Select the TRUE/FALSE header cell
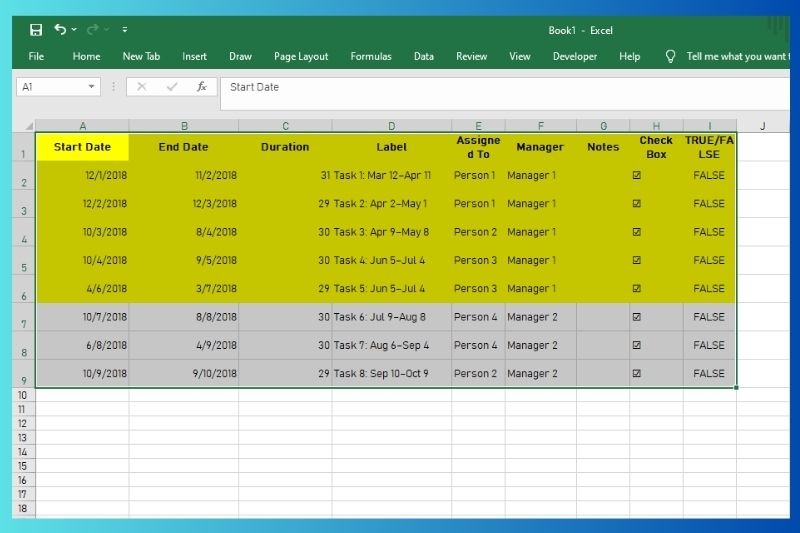Screen dimensions: 800x533 [x=709, y=147]
